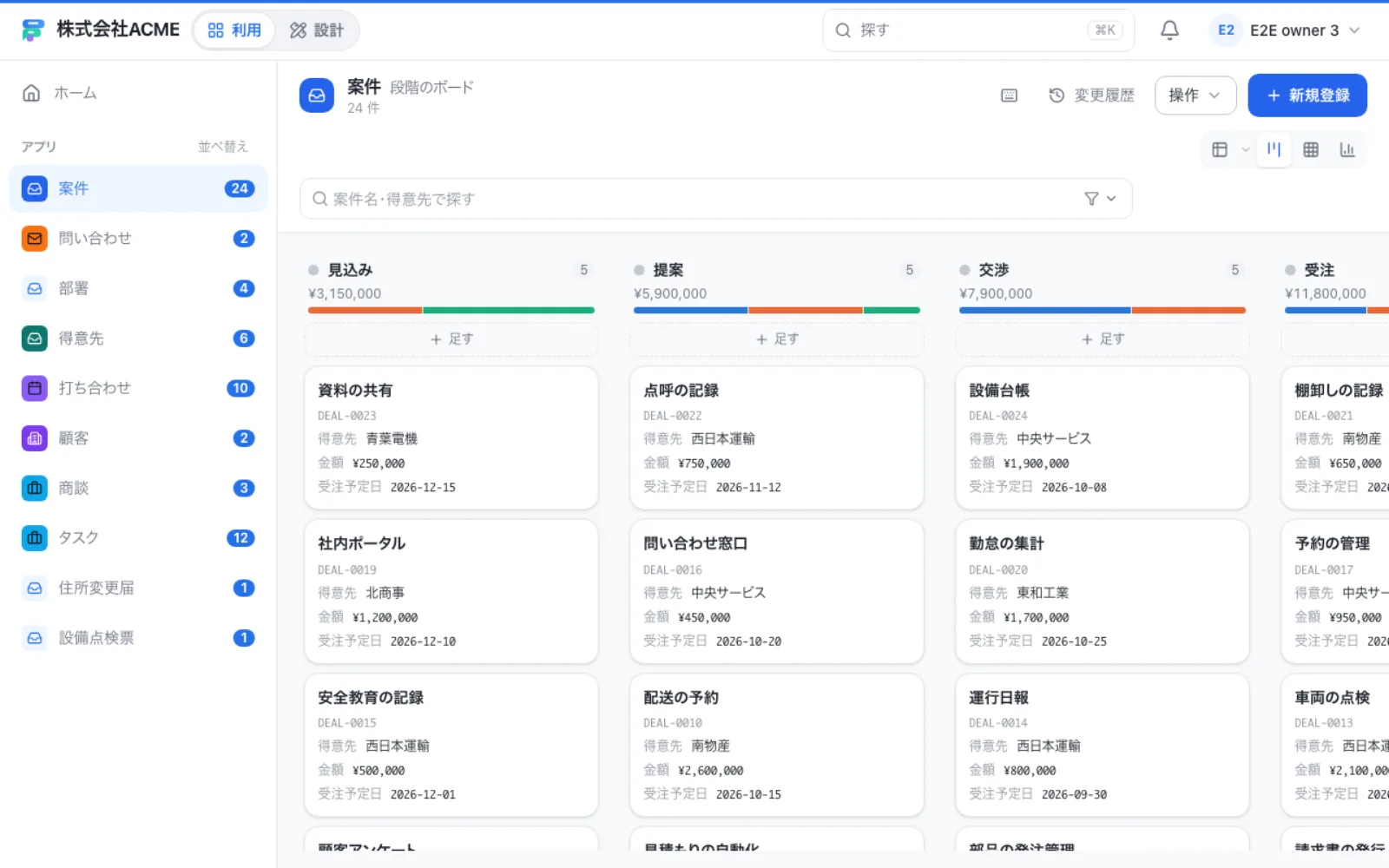Click the 商談 briefcase icon
This screenshot has width=1389, height=868.
pyautogui.click(x=35, y=488)
